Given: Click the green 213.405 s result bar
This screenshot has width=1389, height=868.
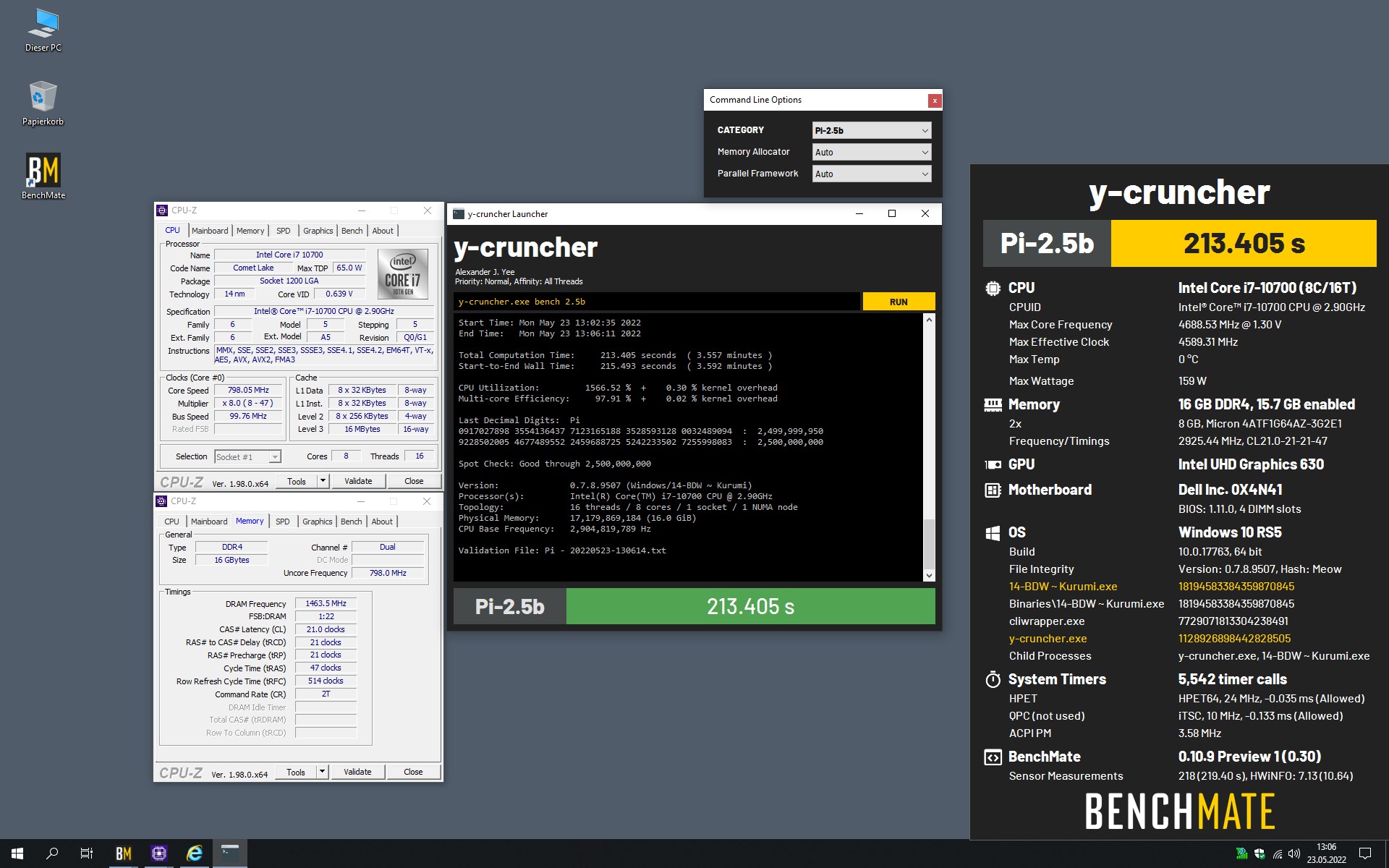Looking at the screenshot, I should (750, 606).
